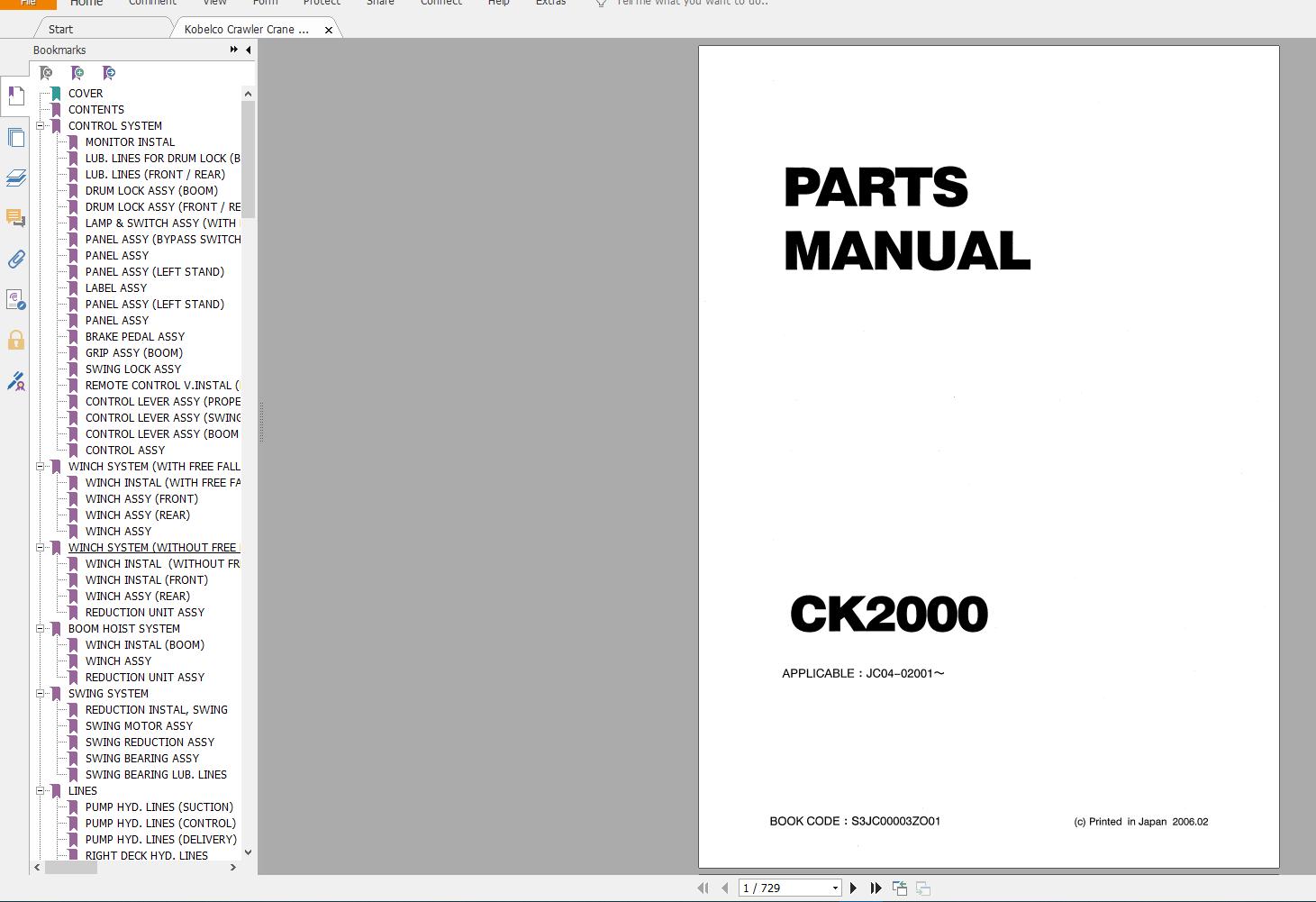Click the bookmarks vertical scroll up arrow
1316x902 pixels.
pos(248,94)
